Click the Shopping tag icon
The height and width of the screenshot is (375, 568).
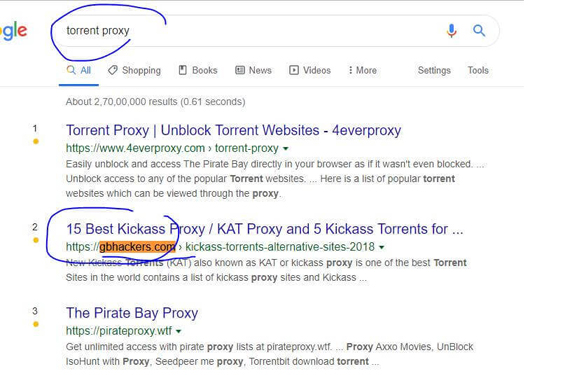[113, 70]
